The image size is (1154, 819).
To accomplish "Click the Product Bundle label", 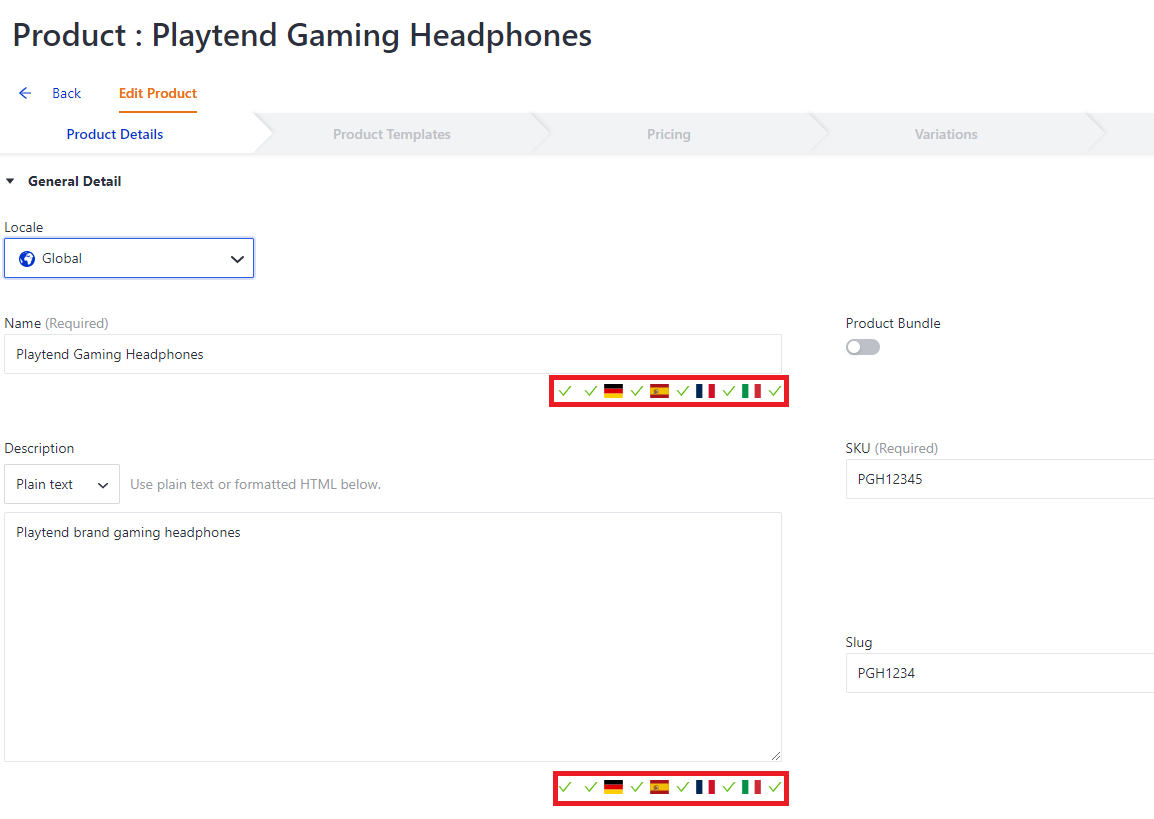I will 893,323.
